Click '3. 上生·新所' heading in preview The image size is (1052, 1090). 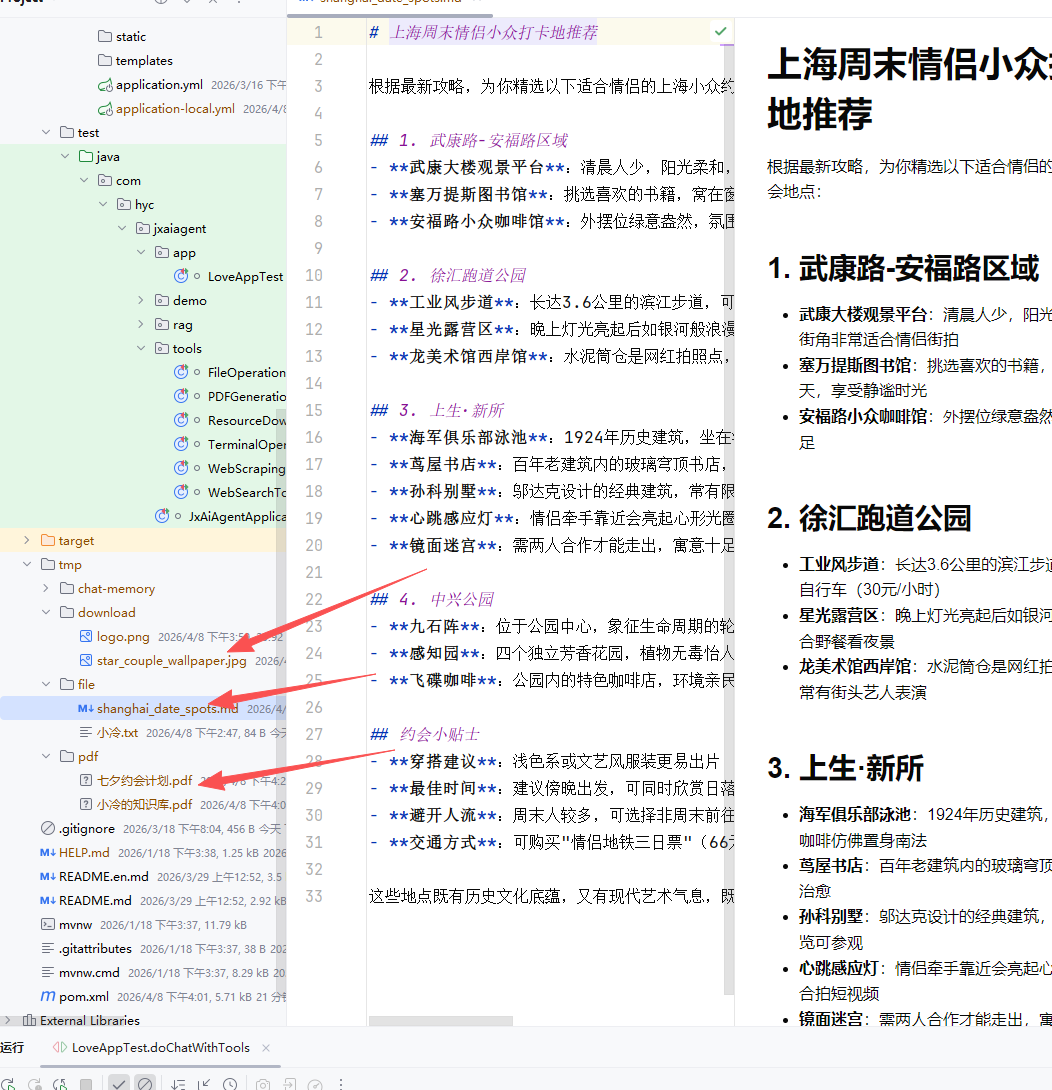click(845, 768)
